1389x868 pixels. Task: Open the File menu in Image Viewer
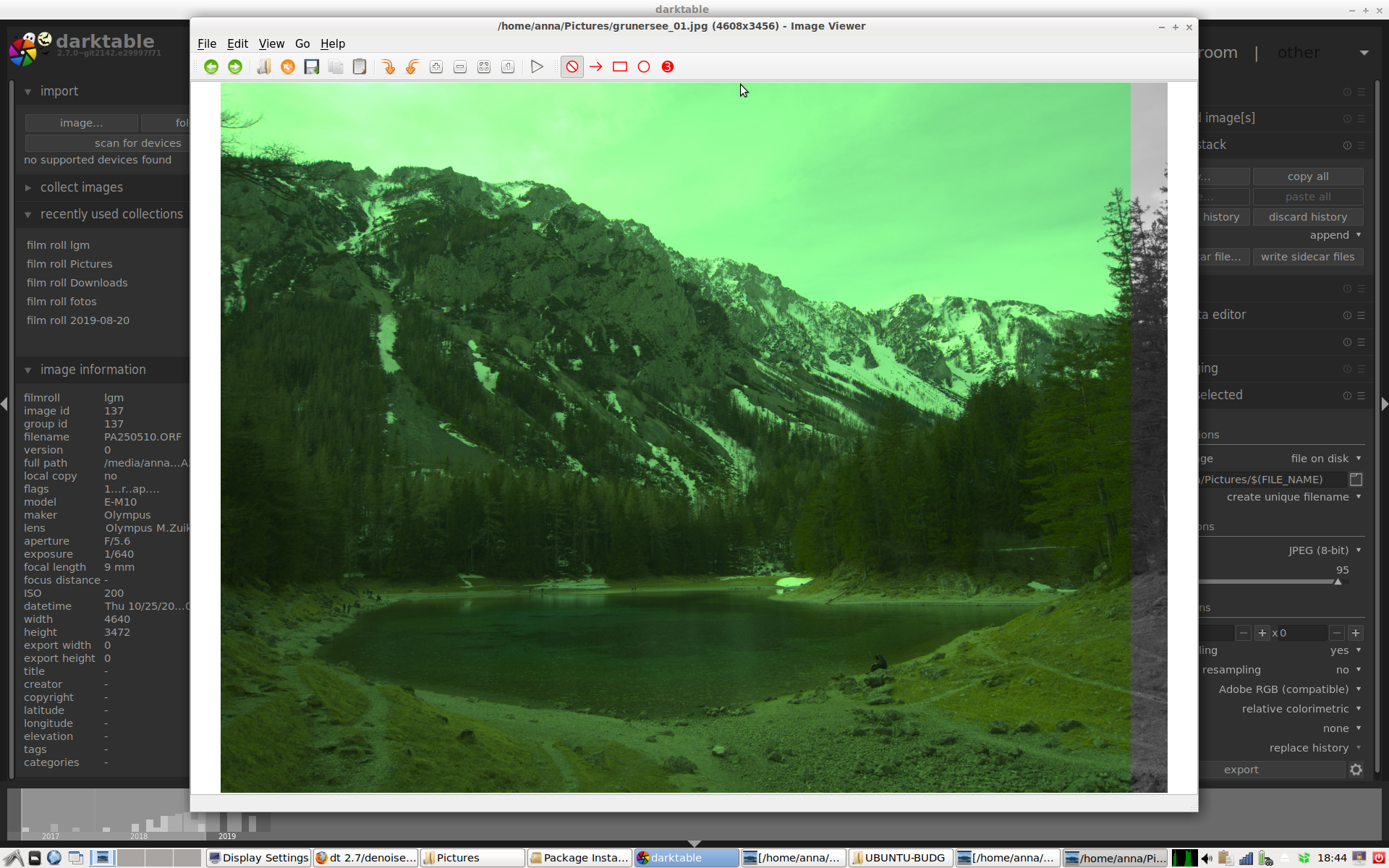[207, 43]
